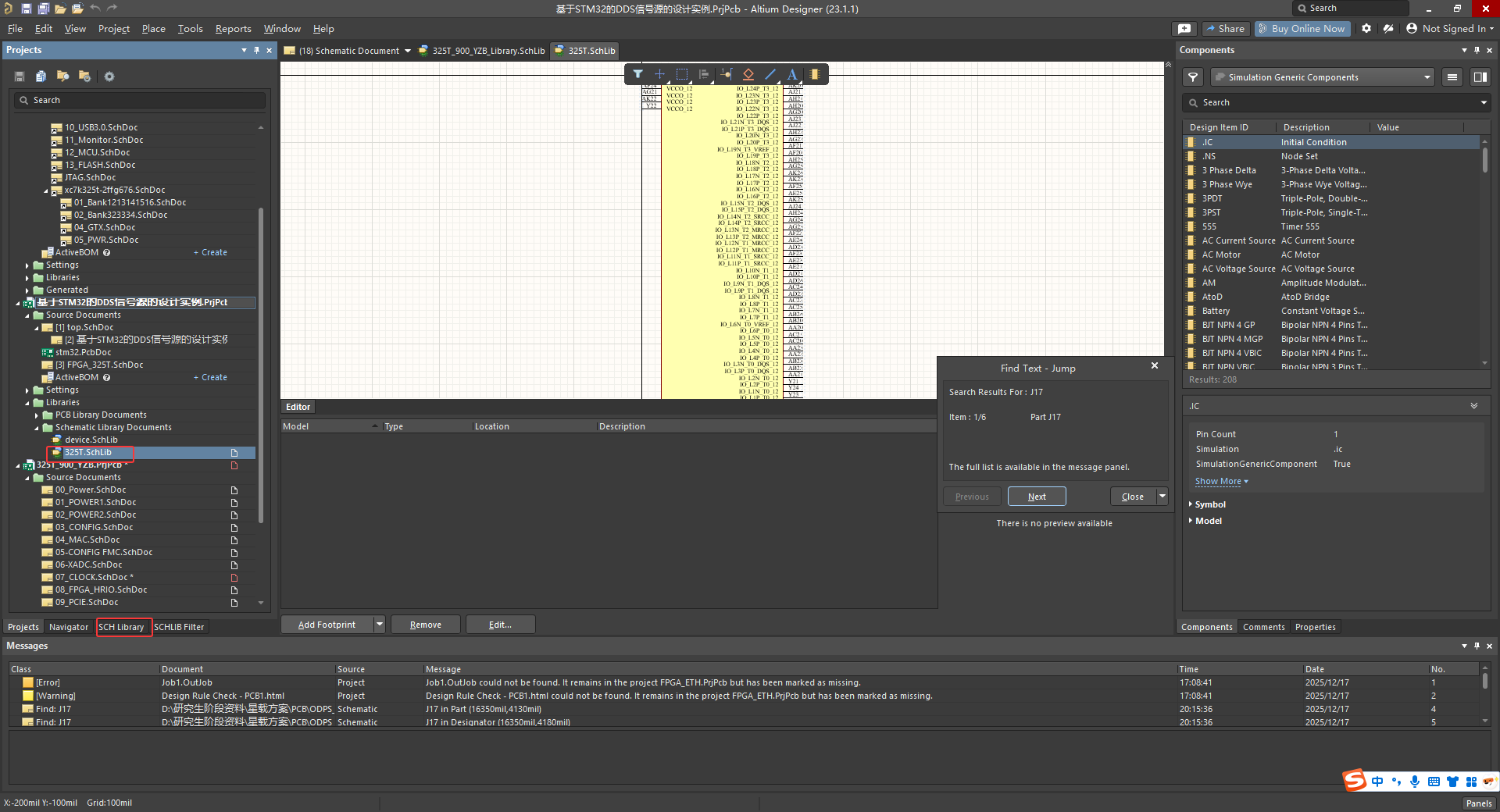1500x812 pixels.
Task: Switch to 325T_900_YZB_Library.SchLib document tab
Action: tap(482, 51)
